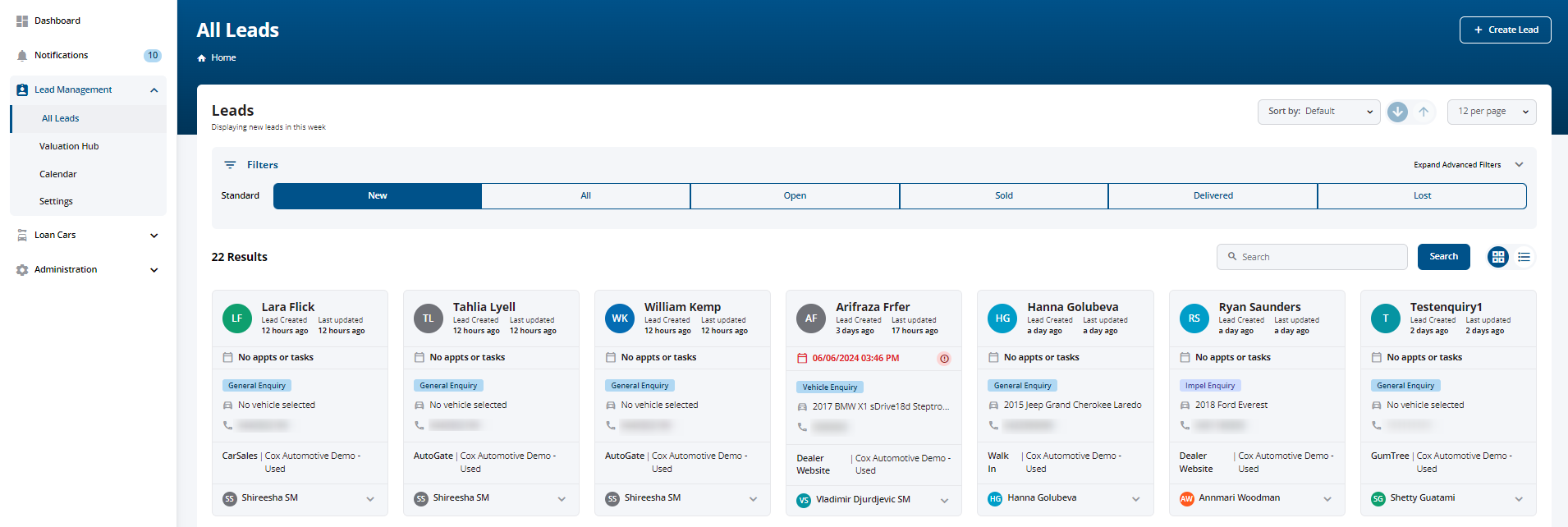Click the Home breadcrumb house icon
This screenshot has width=1568, height=527.
point(201,57)
